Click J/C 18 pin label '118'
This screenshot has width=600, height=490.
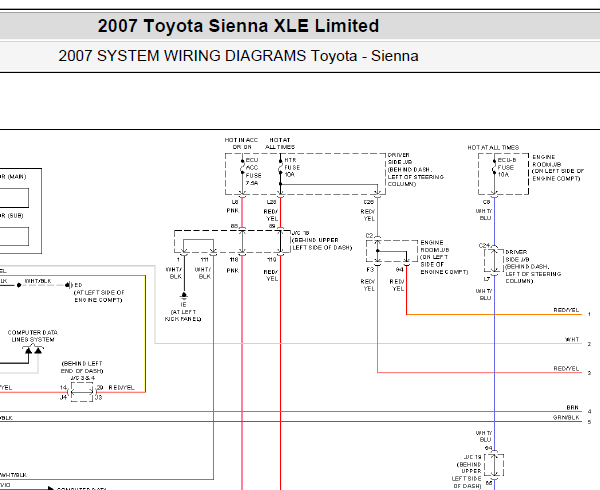click(x=233, y=260)
